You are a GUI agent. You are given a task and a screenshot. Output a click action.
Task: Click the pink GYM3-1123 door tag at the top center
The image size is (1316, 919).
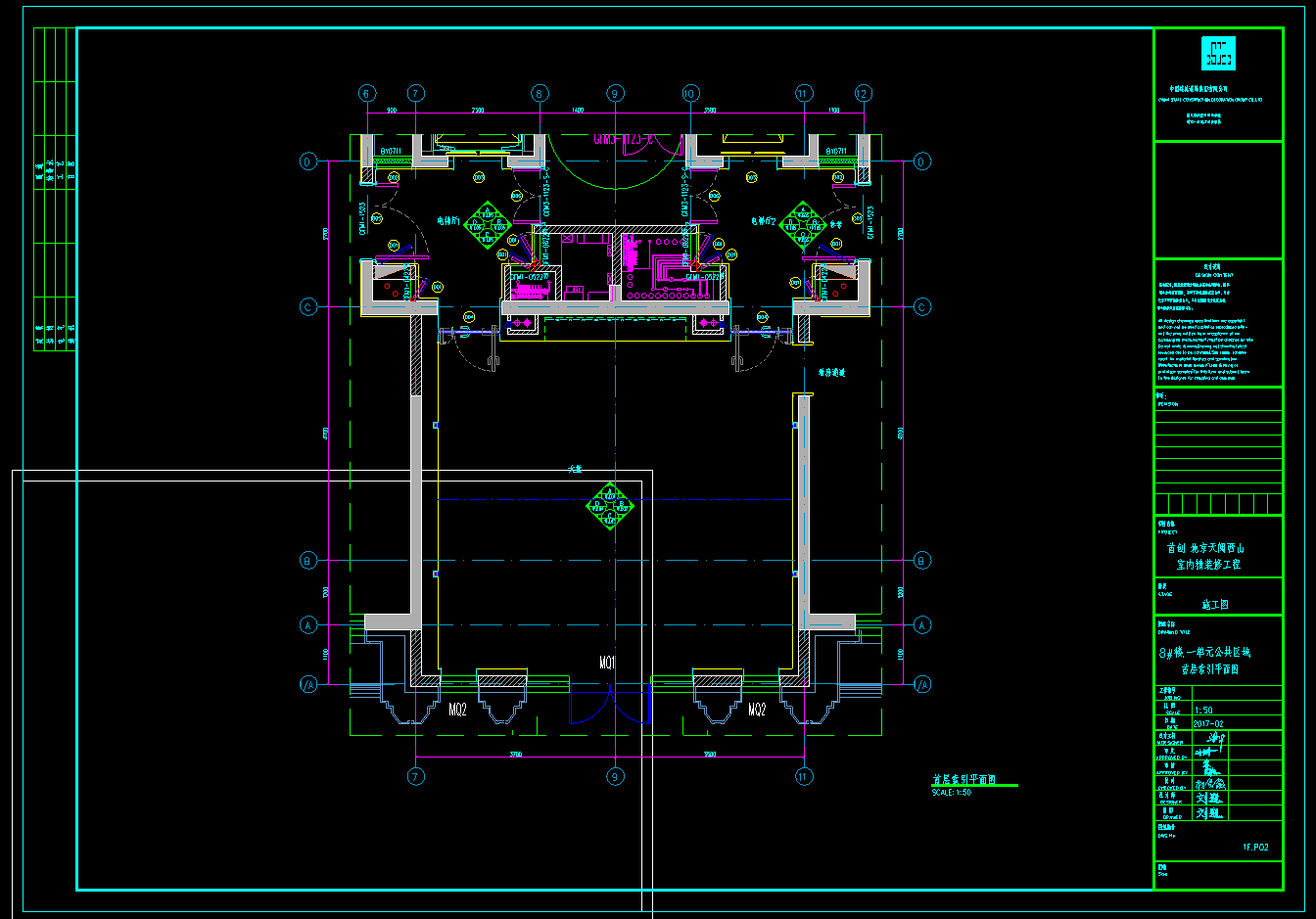pyautogui.click(x=622, y=139)
